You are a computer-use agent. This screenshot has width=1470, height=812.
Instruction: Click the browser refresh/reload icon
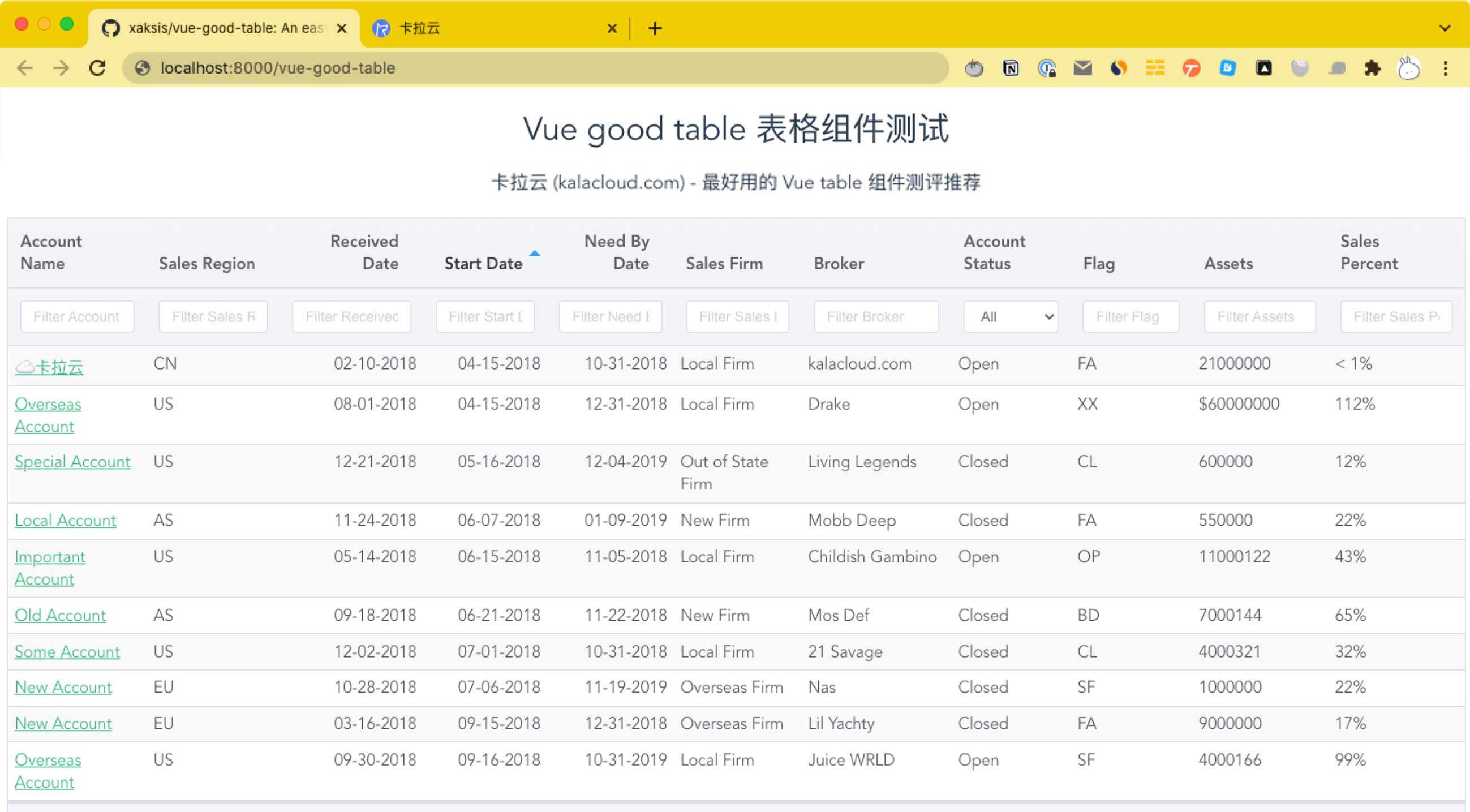tap(97, 68)
